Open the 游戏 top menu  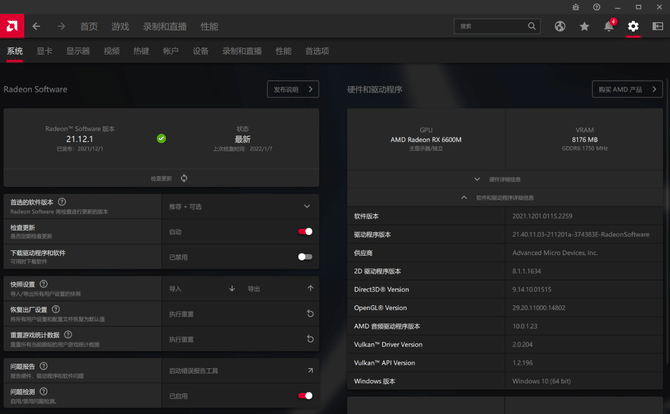(120, 26)
